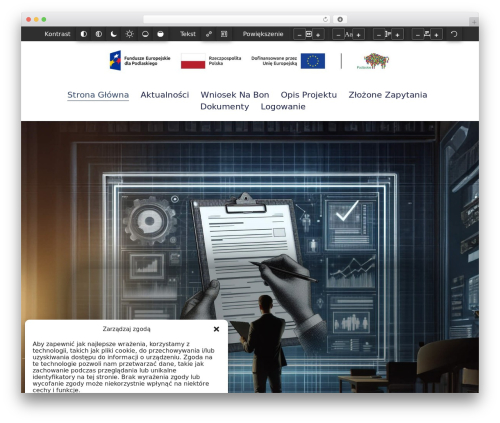Viewport: 500px width, 423px height.
Task: Switch to night mode moon icon
Action: (114, 34)
